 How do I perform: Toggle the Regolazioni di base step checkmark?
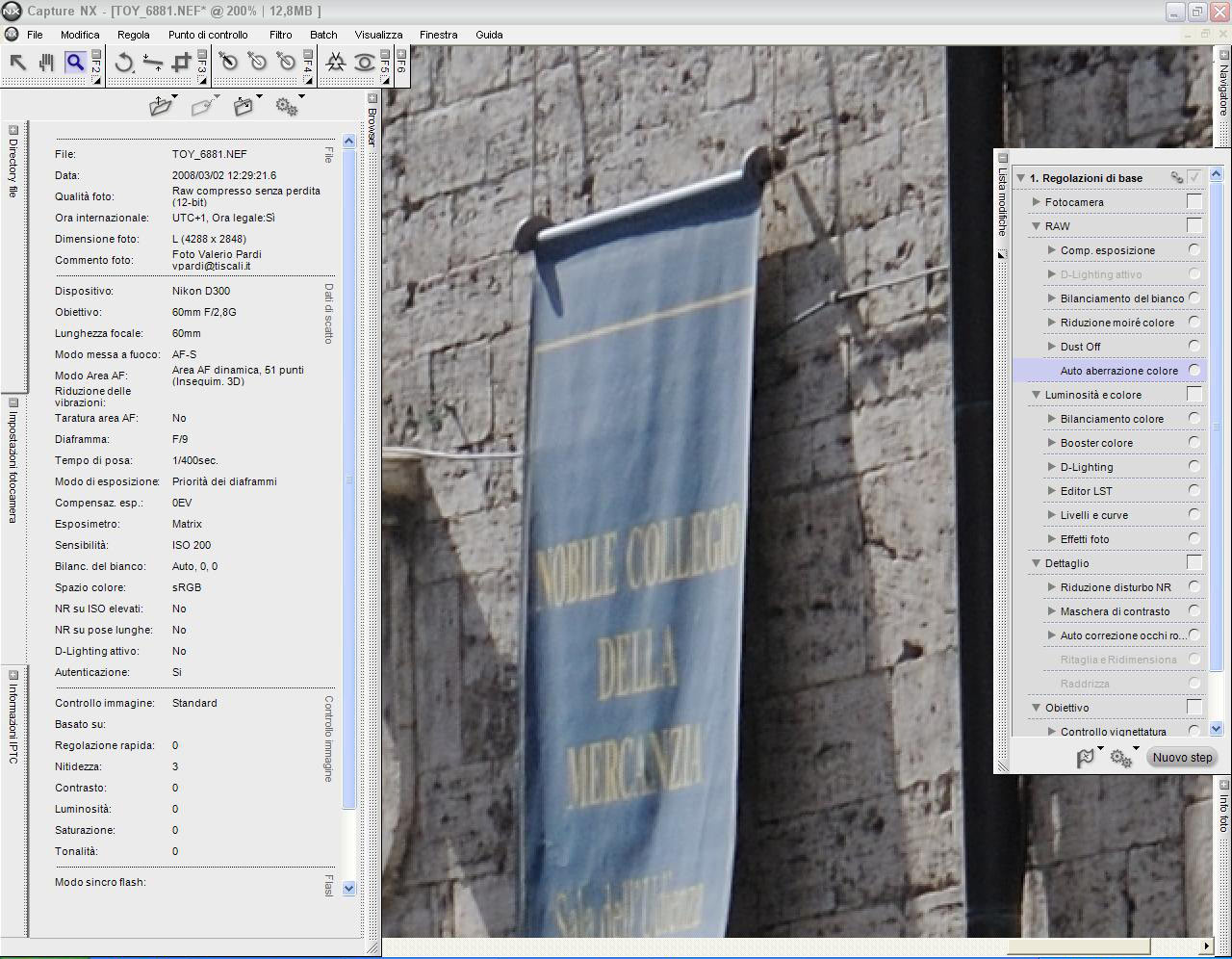1194,177
